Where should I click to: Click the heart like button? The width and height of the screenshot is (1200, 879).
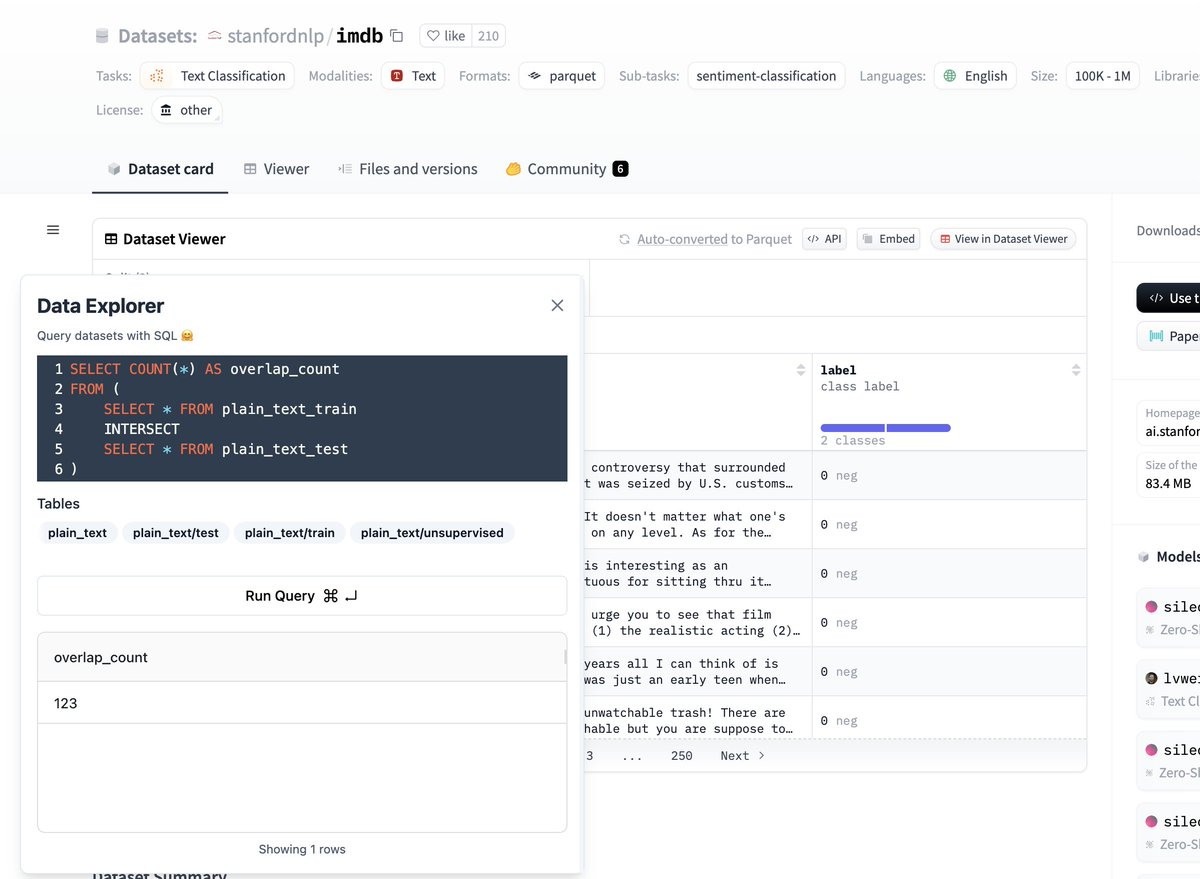[x=445, y=36]
